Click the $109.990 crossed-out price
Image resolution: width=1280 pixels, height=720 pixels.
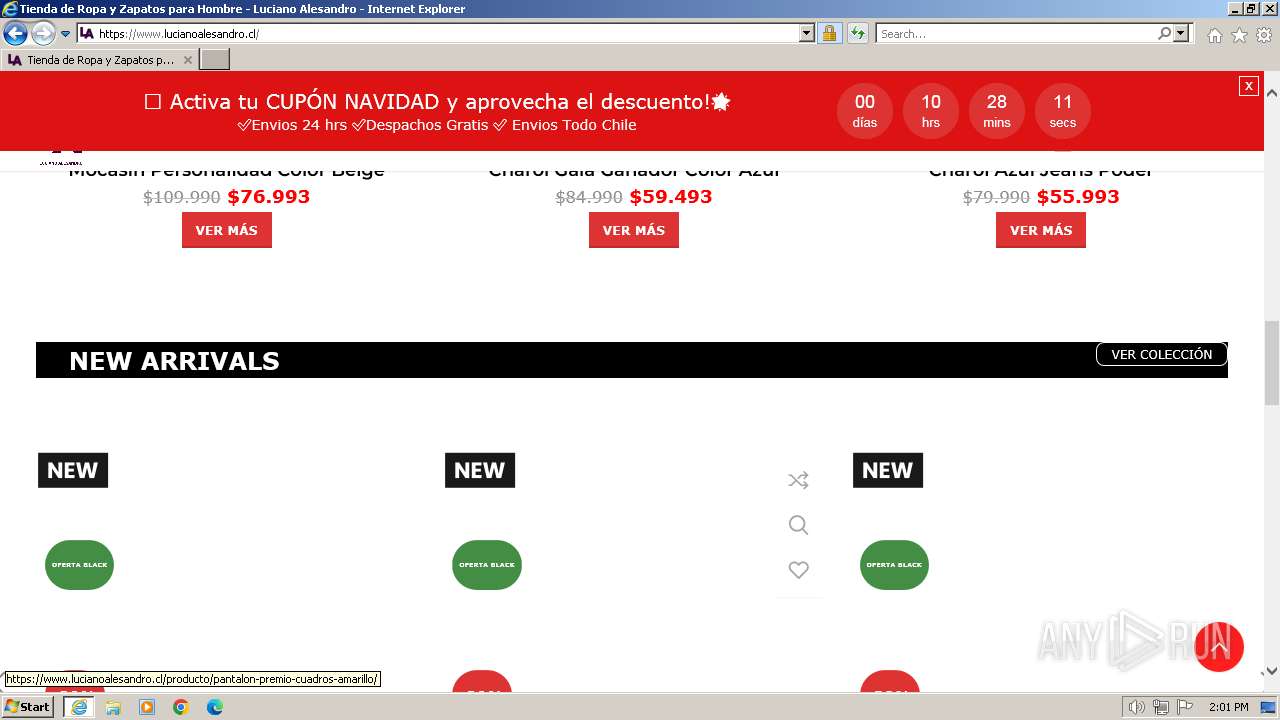coord(182,197)
